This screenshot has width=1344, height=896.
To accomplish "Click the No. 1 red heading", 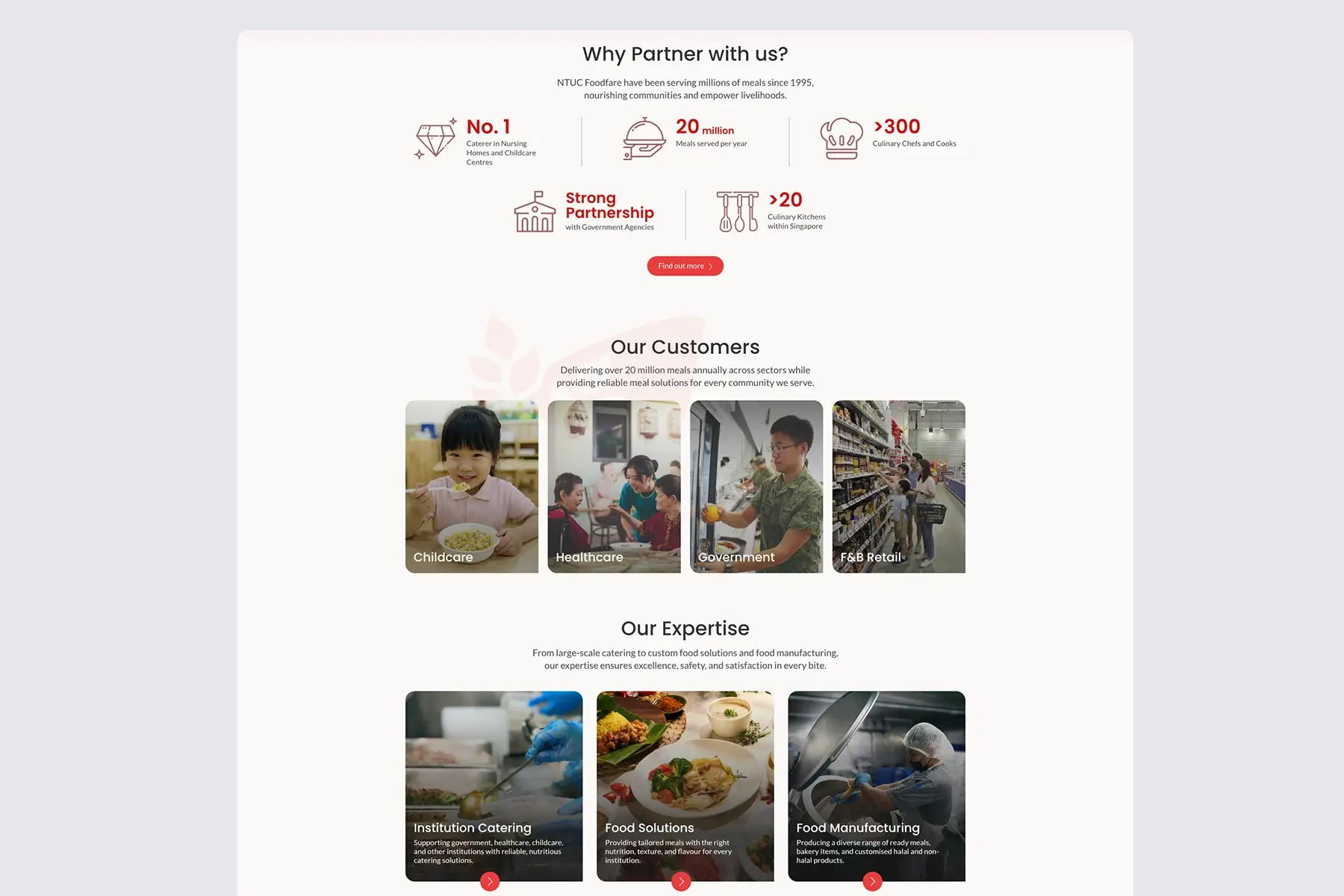I will tap(488, 127).
